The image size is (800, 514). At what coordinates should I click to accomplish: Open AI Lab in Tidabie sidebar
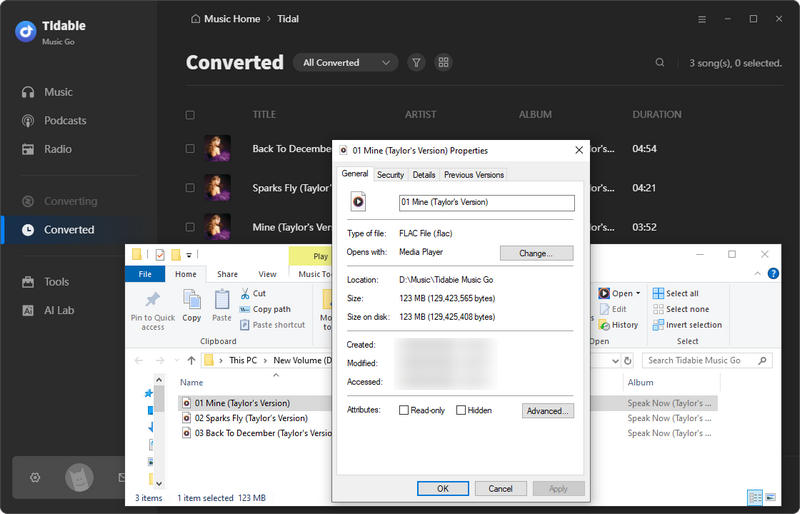47,310
